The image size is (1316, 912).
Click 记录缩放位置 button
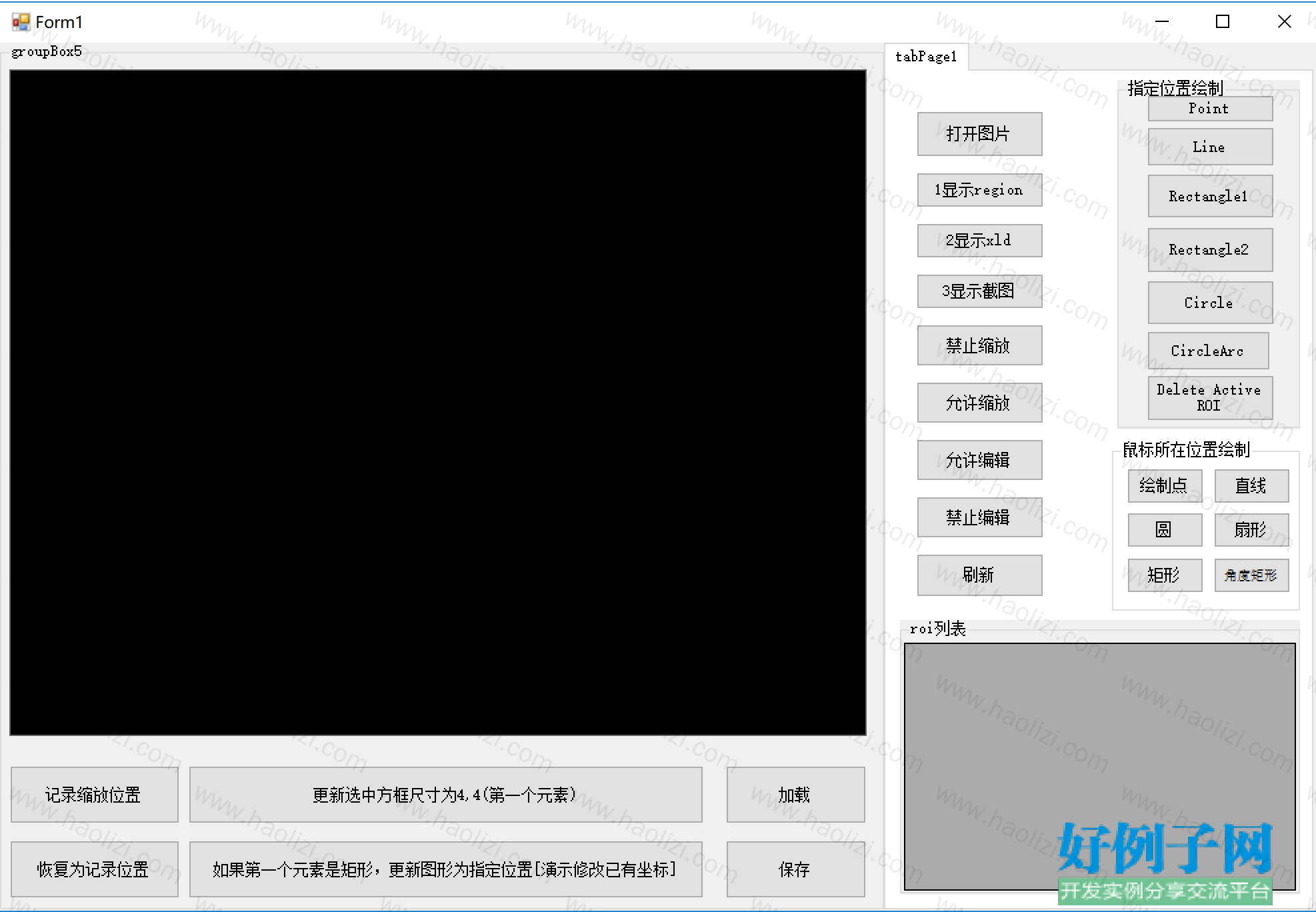(94, 795)
